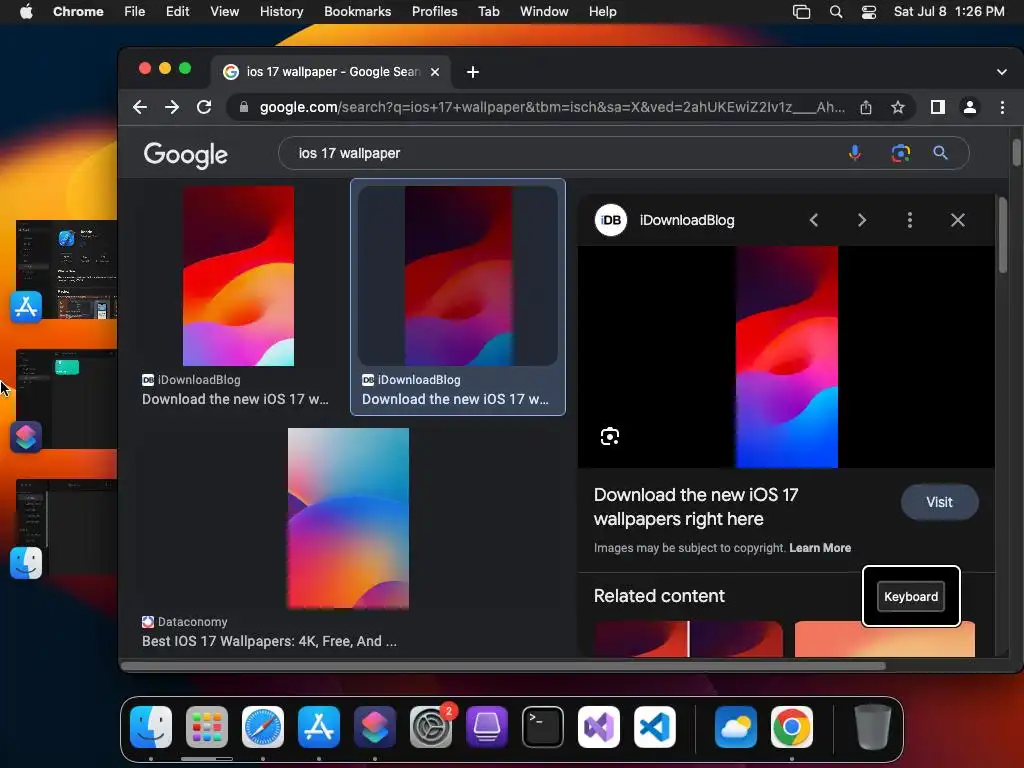Image resolution: width=1024 pixels, height=768 pixels.
Task: Open the File menu
Action: tap(135, 12)
